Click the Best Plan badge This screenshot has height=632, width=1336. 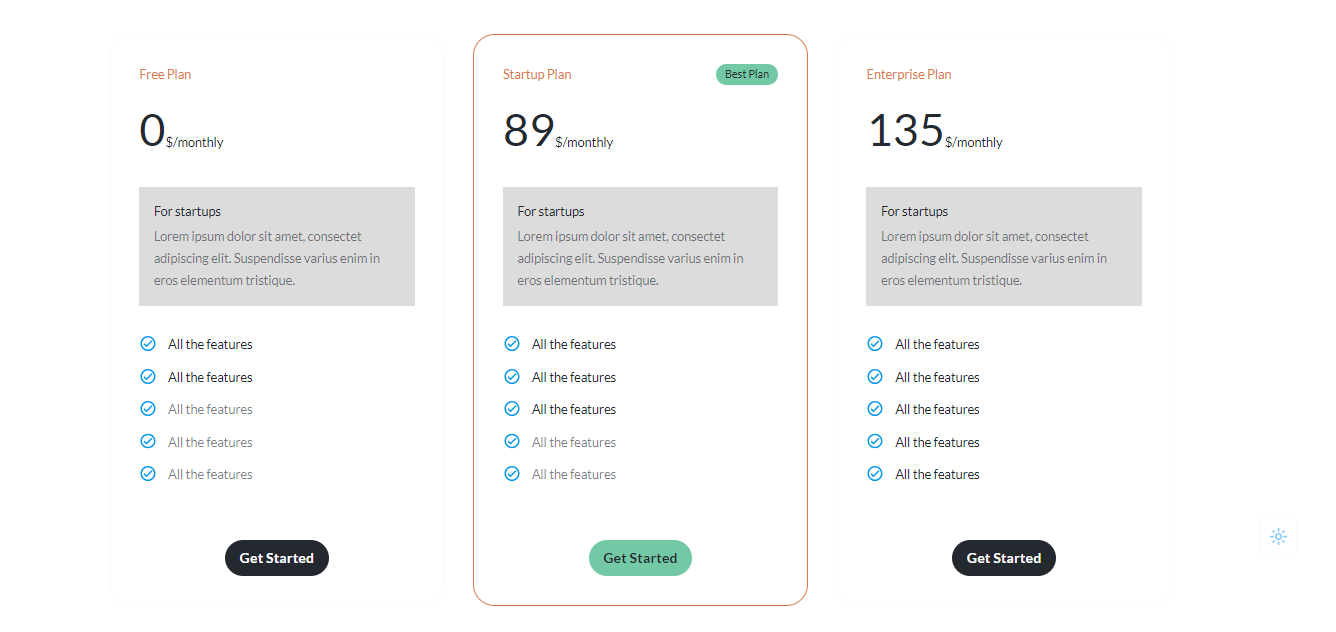[747, 74]
